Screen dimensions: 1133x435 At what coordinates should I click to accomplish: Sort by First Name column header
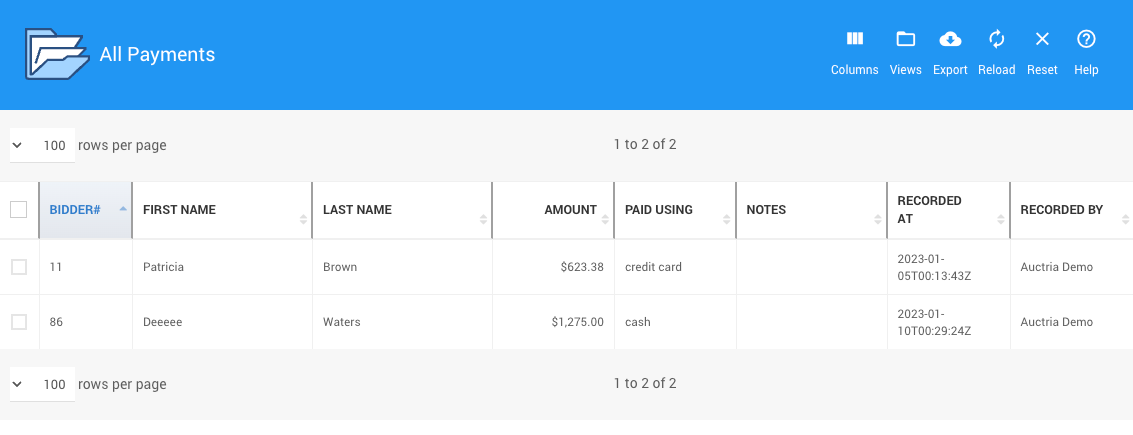point(180,210)
